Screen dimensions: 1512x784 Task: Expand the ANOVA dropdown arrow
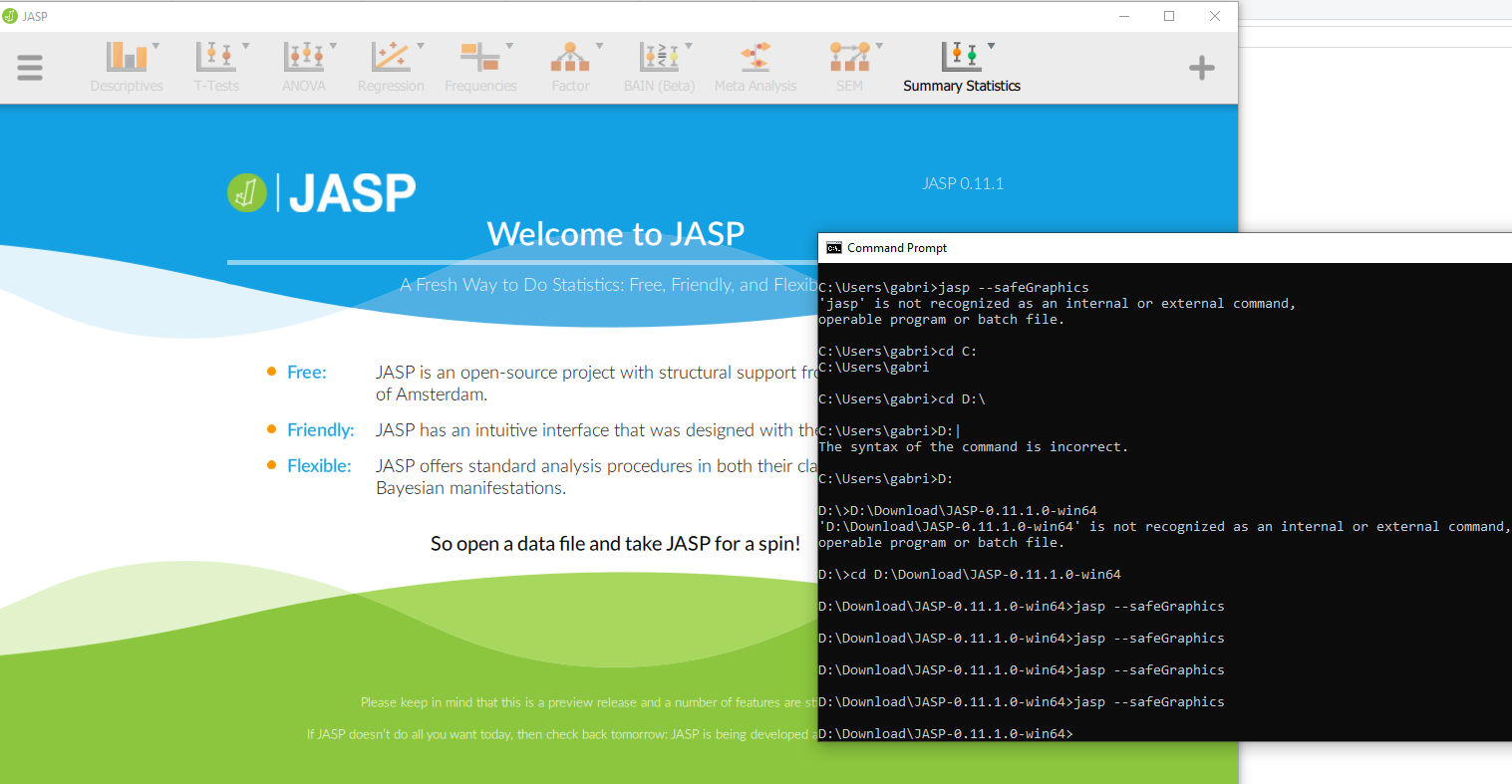coord(333,46)
